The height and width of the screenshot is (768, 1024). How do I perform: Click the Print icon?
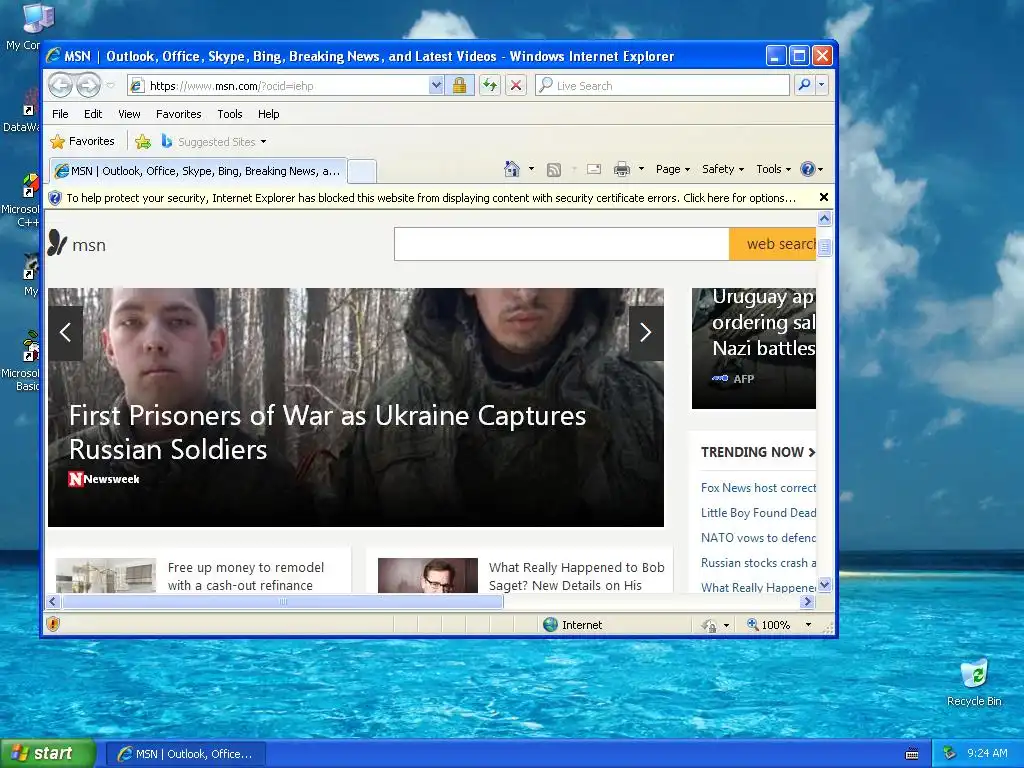622,170
